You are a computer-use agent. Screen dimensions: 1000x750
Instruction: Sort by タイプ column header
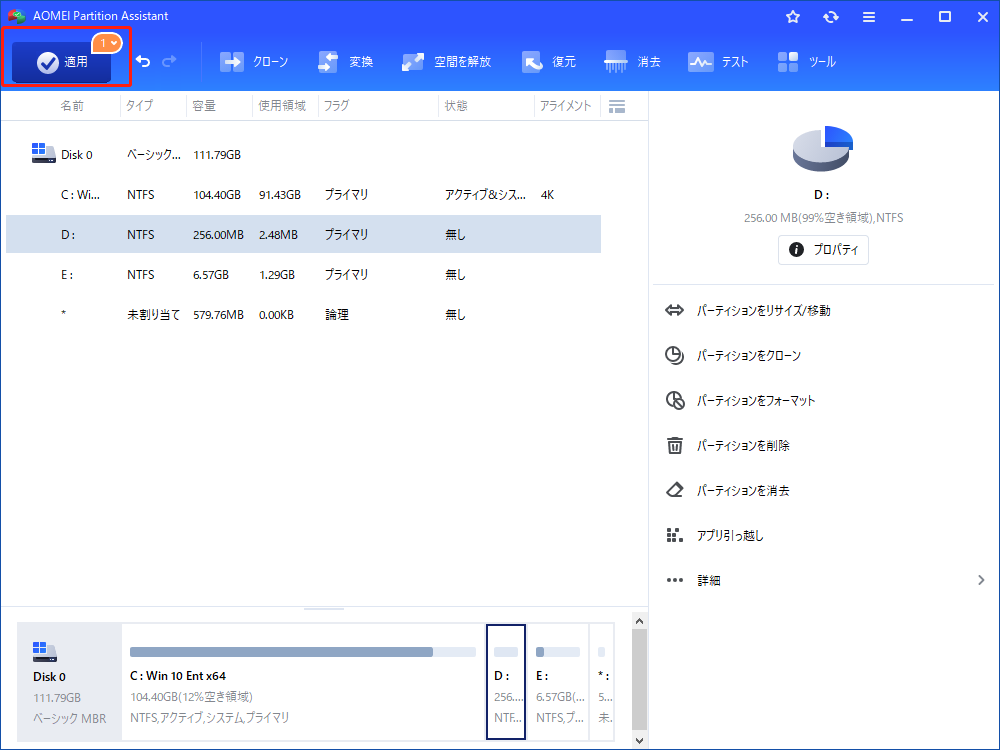(x=139, y=106)
